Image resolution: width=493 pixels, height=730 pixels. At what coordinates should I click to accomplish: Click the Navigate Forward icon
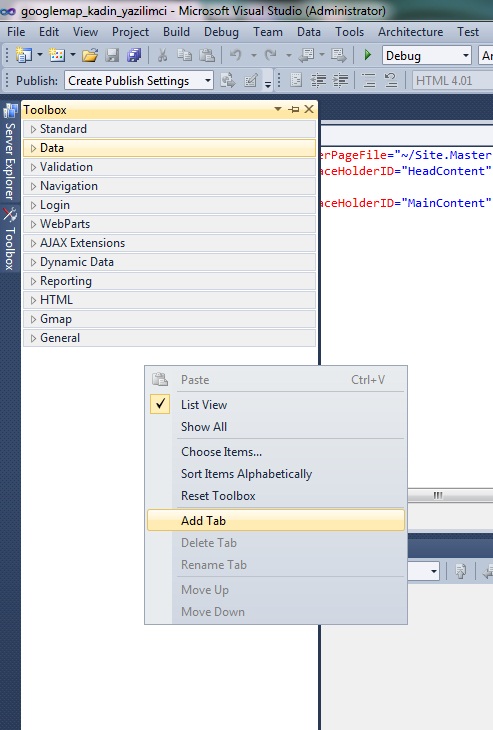[339, 56]
